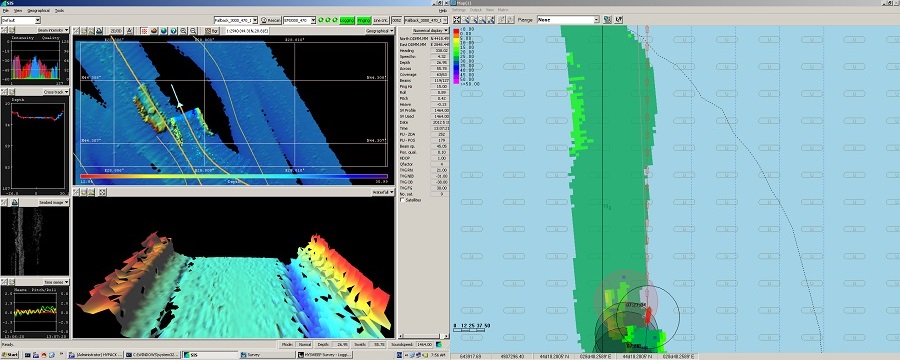900x360 pixels.
Task: Expand the Cross track view selector
Action: point(56,92)
